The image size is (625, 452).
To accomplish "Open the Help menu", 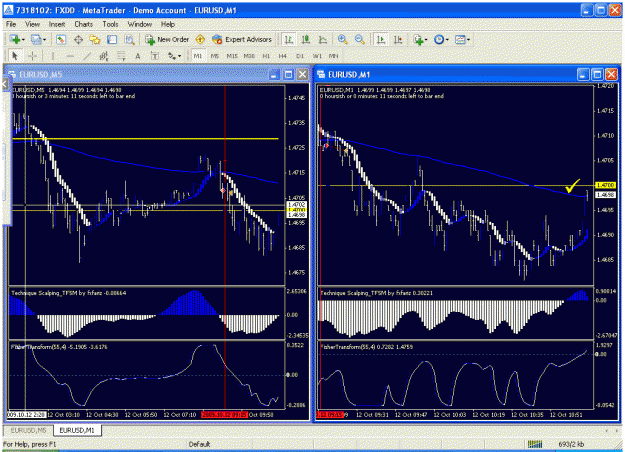I will [168, 24].
